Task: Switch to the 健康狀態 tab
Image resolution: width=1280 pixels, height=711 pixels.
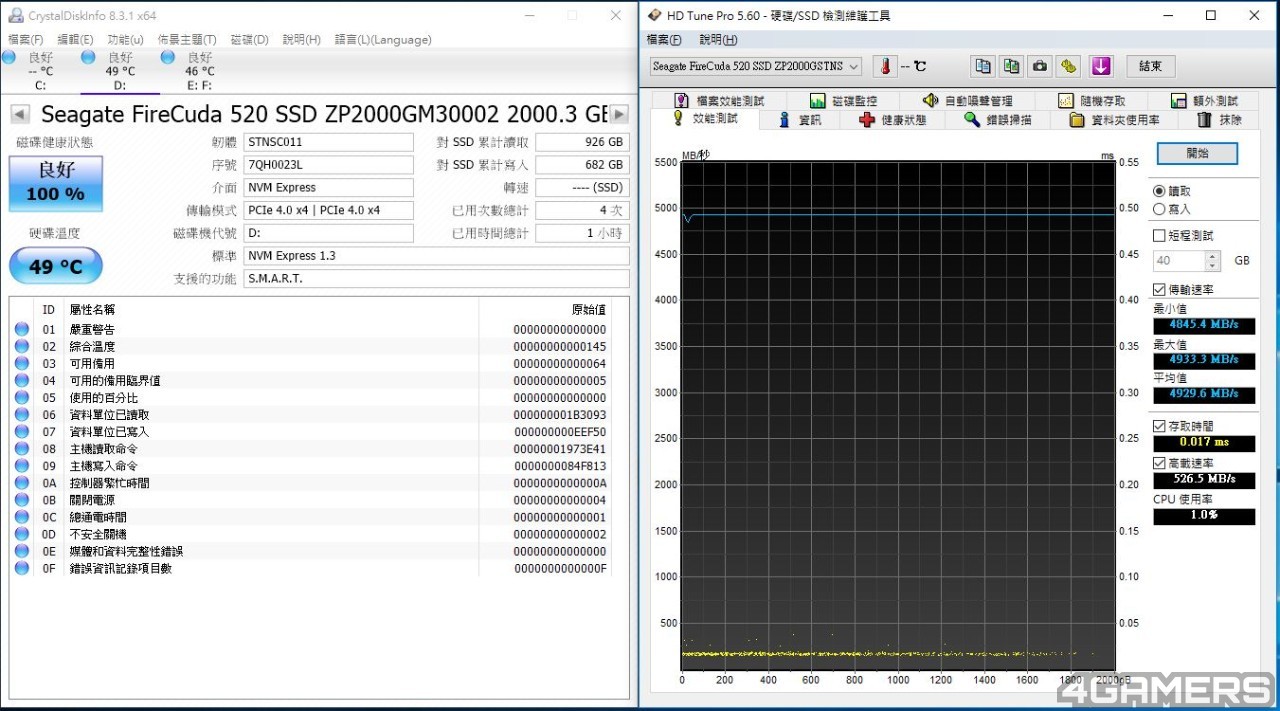Action: coord(893,120)
